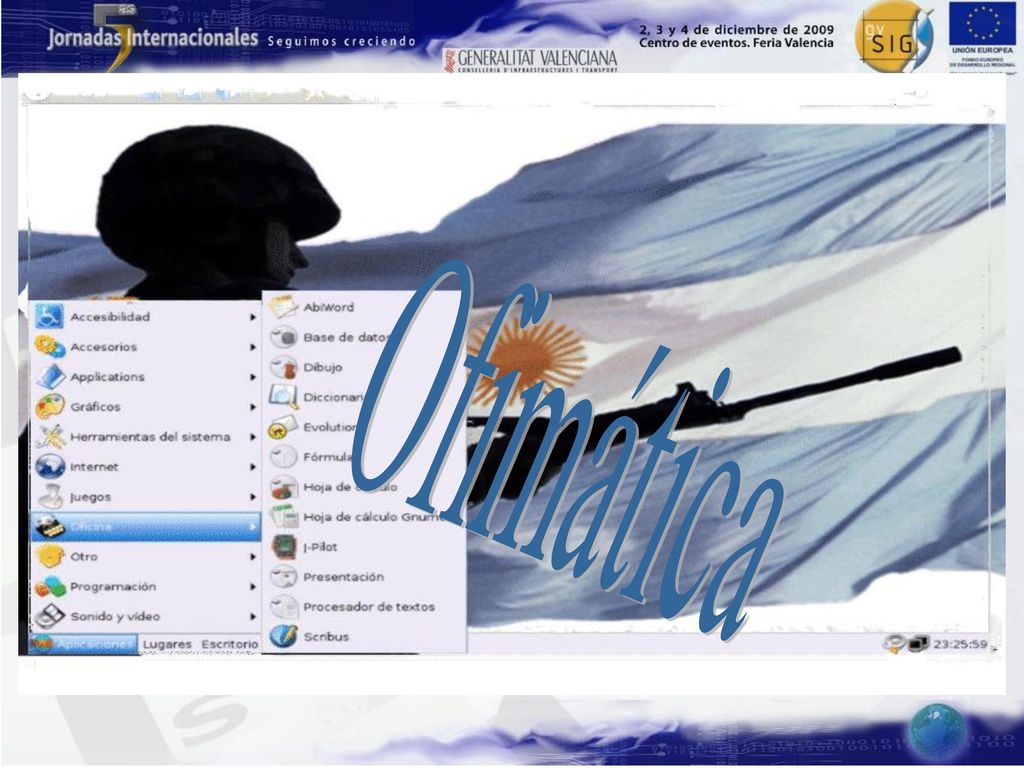Viewport: 1024px width, 768px height.
Task: Open the Lugares panel menu
Action: tap(167, 645)
